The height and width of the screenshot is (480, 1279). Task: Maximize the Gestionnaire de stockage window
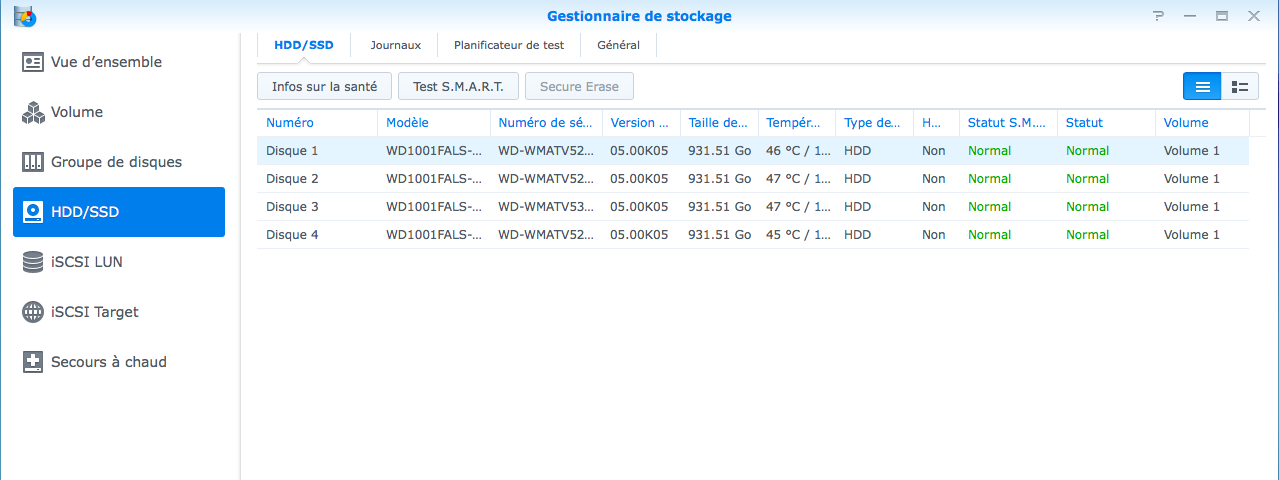1221,16
